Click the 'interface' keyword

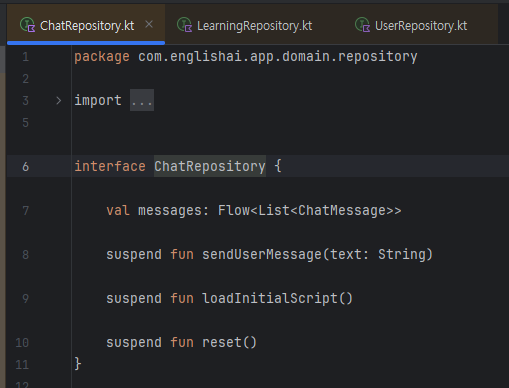(x=110, y=166)
